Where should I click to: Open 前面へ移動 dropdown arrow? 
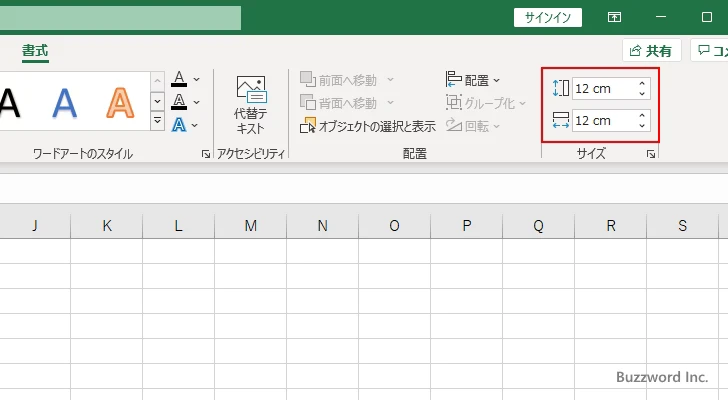tap(390, 80)
